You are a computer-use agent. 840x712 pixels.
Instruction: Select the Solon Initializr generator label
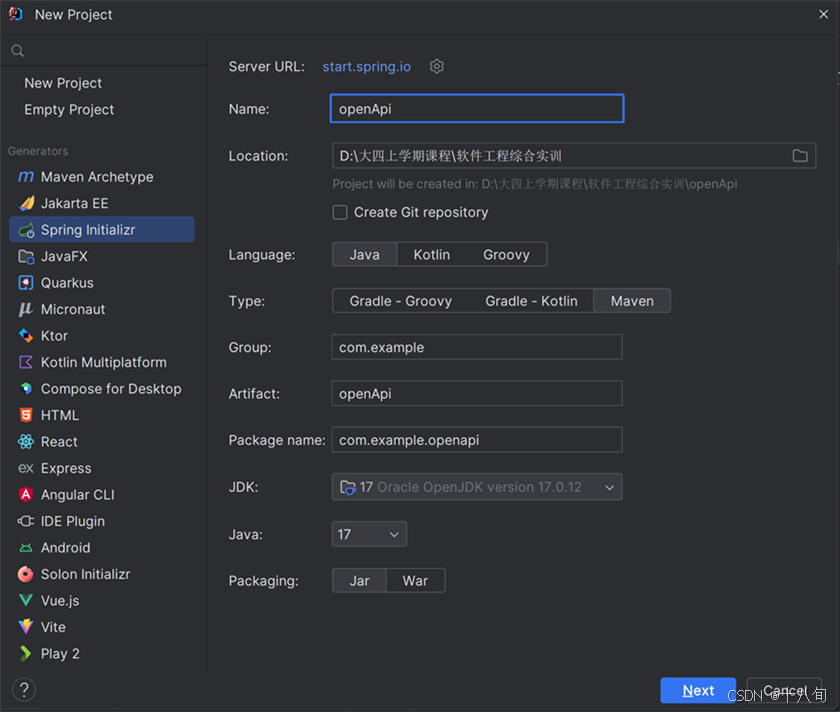coord(85,574)
